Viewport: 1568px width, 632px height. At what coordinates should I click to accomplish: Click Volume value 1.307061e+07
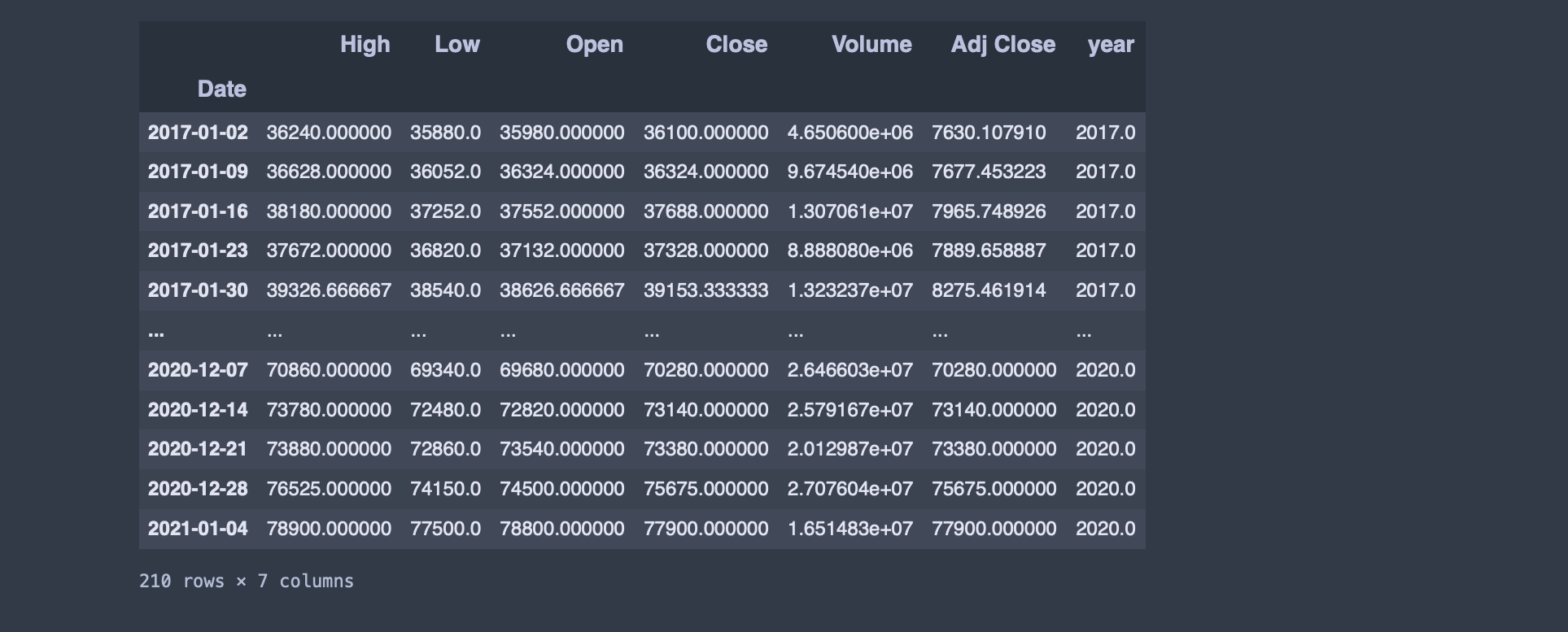click(850, 211)
